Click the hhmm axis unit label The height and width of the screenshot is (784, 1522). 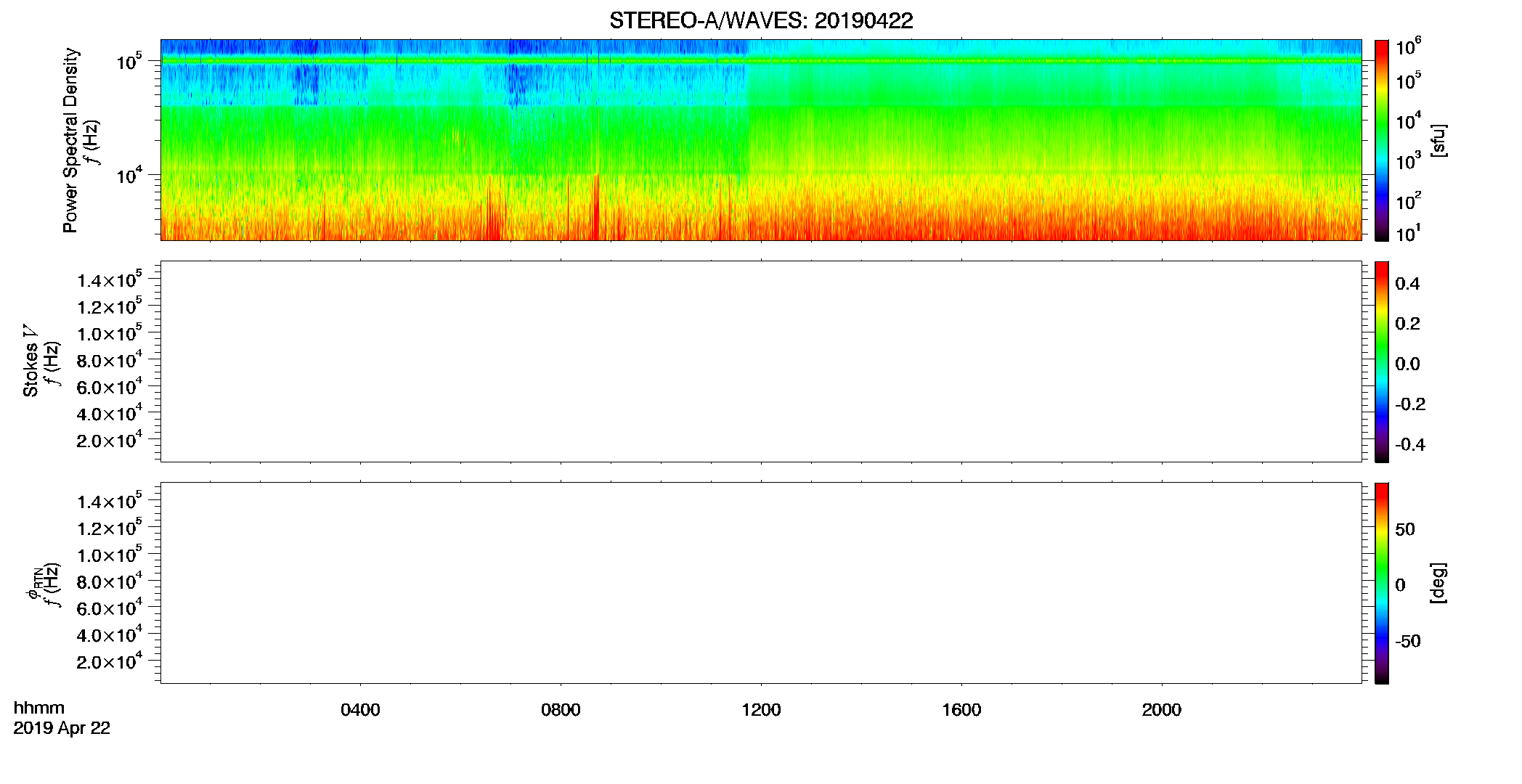point(39,708)
